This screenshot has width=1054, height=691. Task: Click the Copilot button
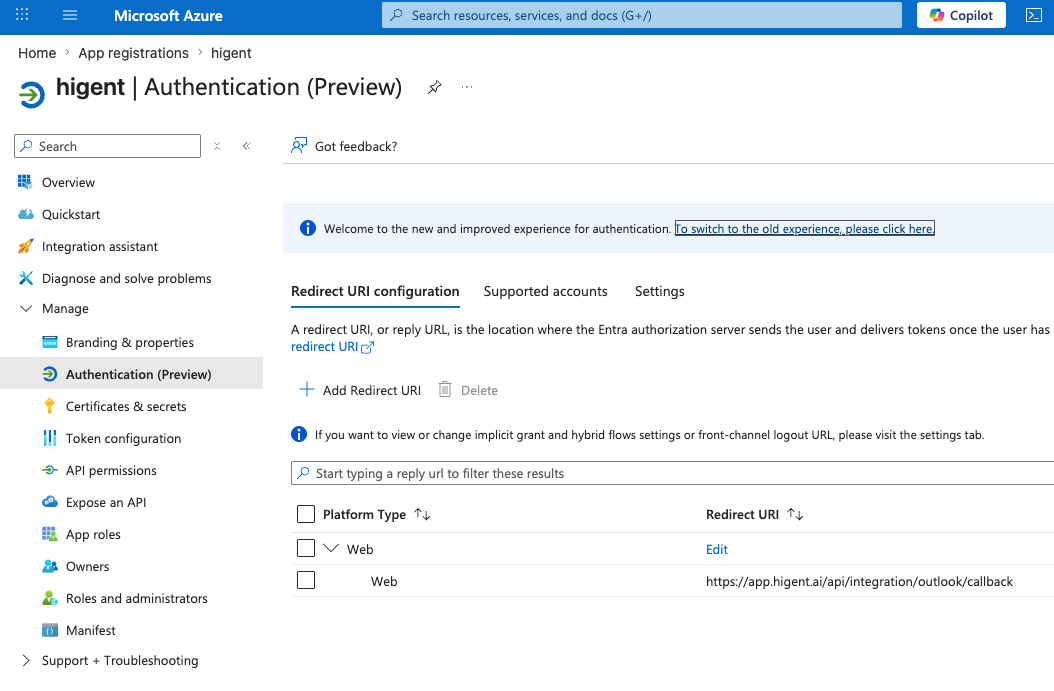click(x=961, y=15)
